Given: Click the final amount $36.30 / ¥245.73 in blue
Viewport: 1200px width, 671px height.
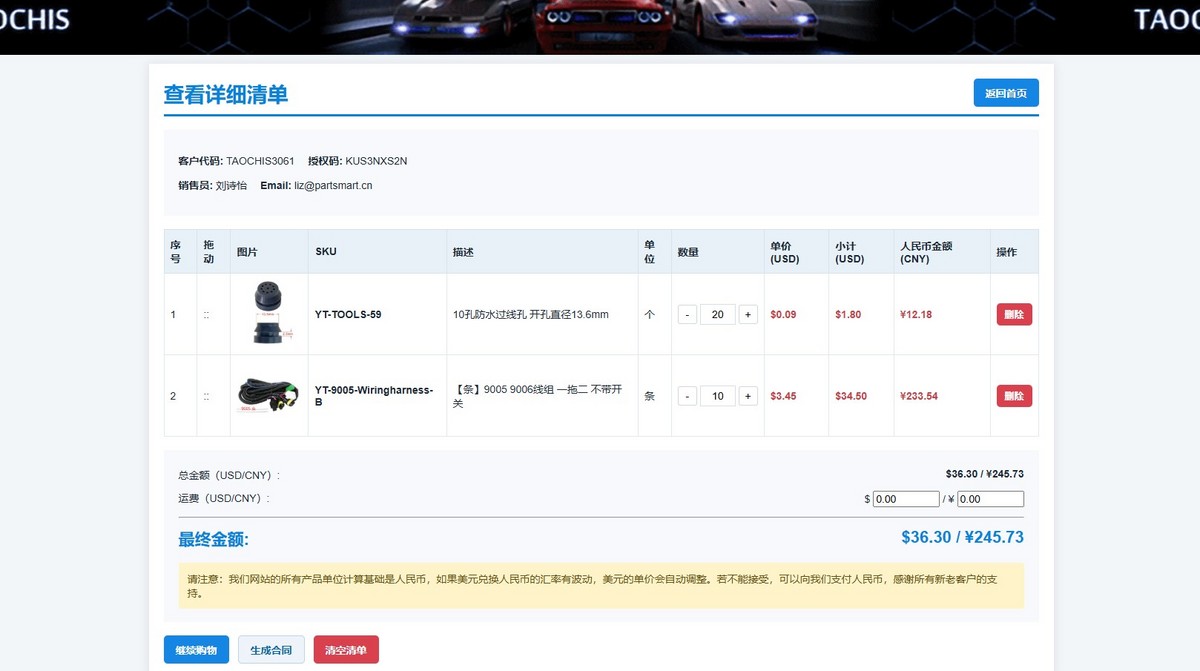Looking at the screenshot, I should coord(962,537).
